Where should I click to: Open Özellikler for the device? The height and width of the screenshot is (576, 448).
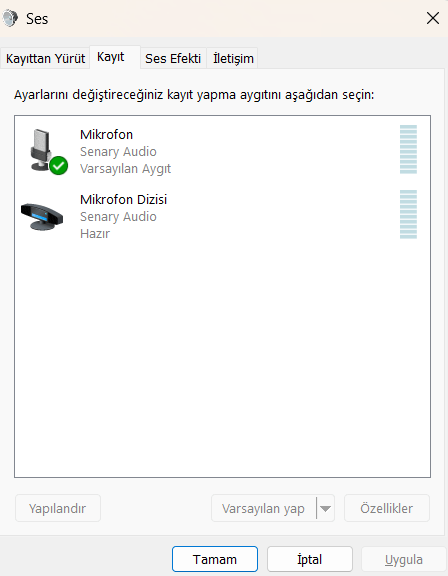pyautogui.click(x=387, y=508)
